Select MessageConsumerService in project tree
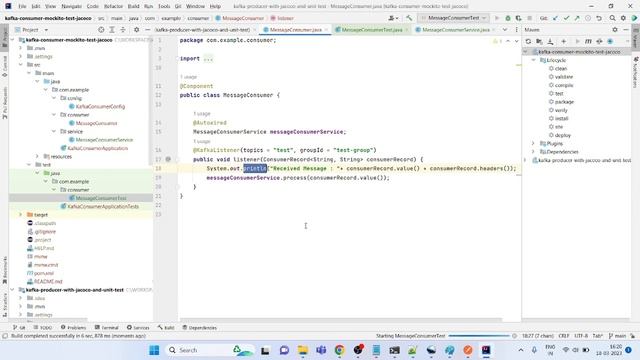Image resolution: width=640 pixels, height=360 pixels. coord(104,140)
